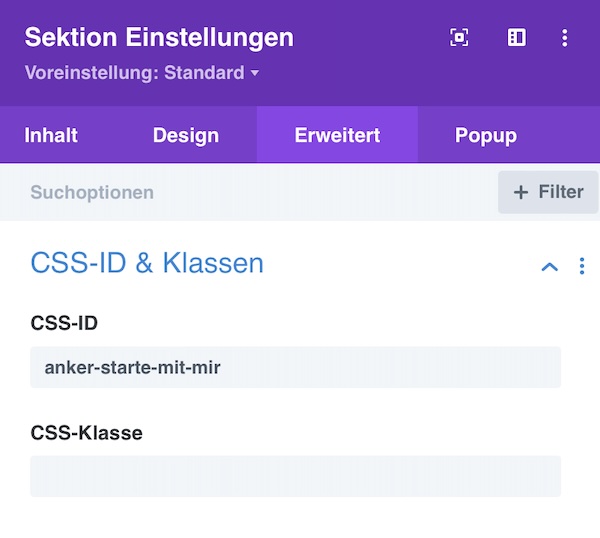Switch to the Inhalt tab
This screenshot has width=600, height=538.
point(51,135)
